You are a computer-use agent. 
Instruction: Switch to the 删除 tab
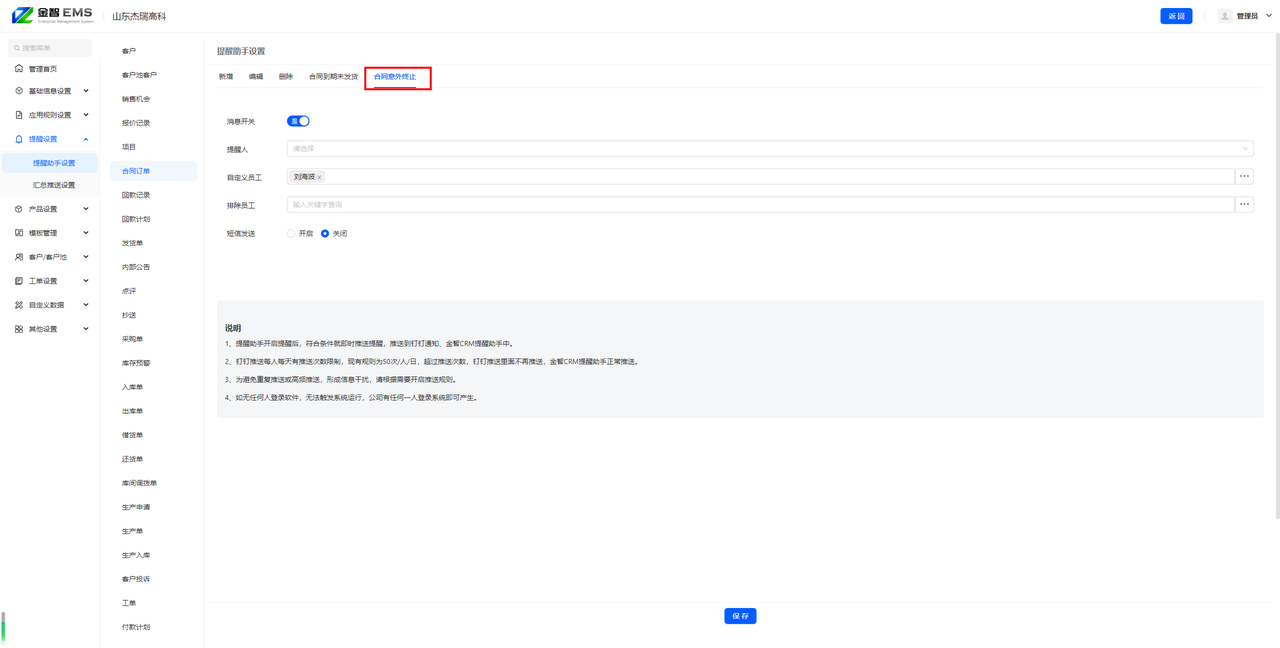coord(286,77)
